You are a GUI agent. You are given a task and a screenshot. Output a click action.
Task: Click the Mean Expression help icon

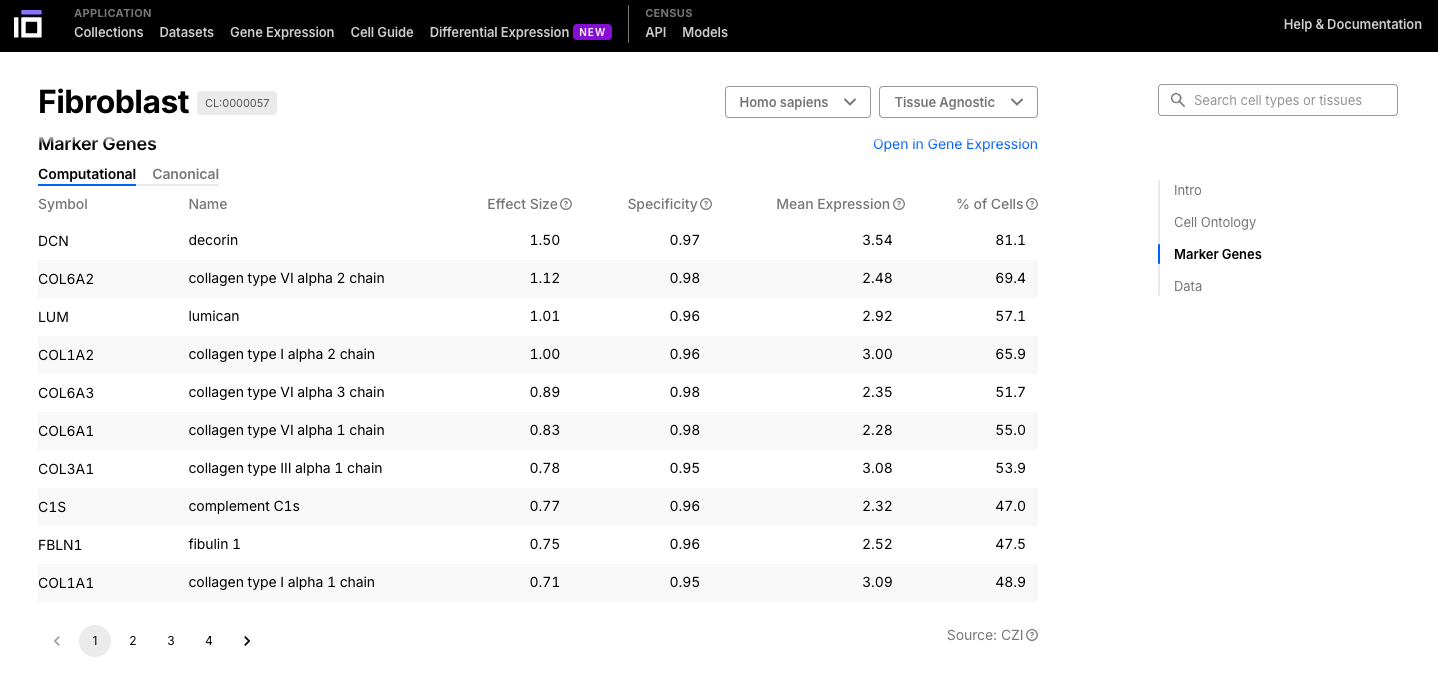pos(899,204)
